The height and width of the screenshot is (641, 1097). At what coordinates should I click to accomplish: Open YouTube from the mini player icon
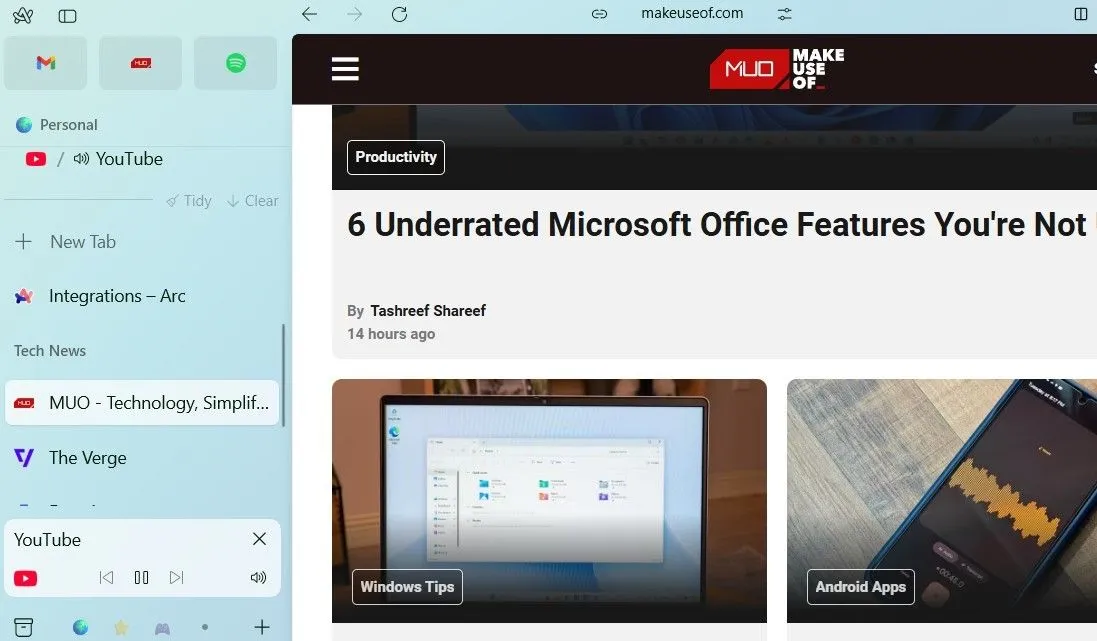pyautogui.click(x=26, y=579)
